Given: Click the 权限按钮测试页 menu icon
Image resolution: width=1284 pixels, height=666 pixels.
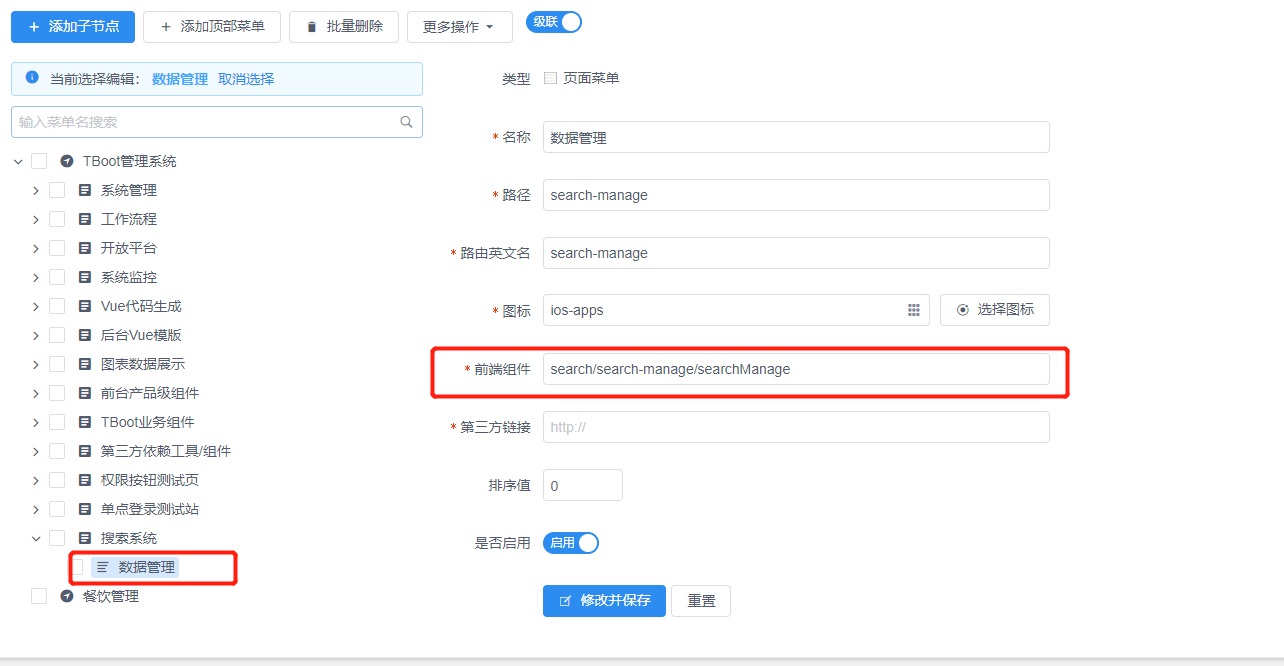Looking at the screenshot, I should click(85, 480).
